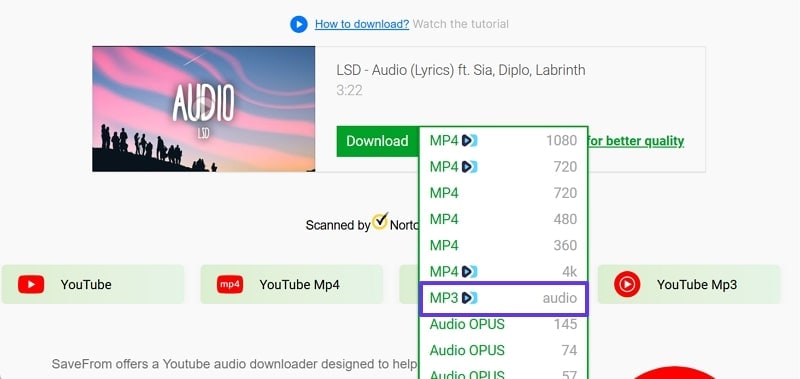
Task: Open the YouTube Mp4 button
Action: (x=291, y=285)
